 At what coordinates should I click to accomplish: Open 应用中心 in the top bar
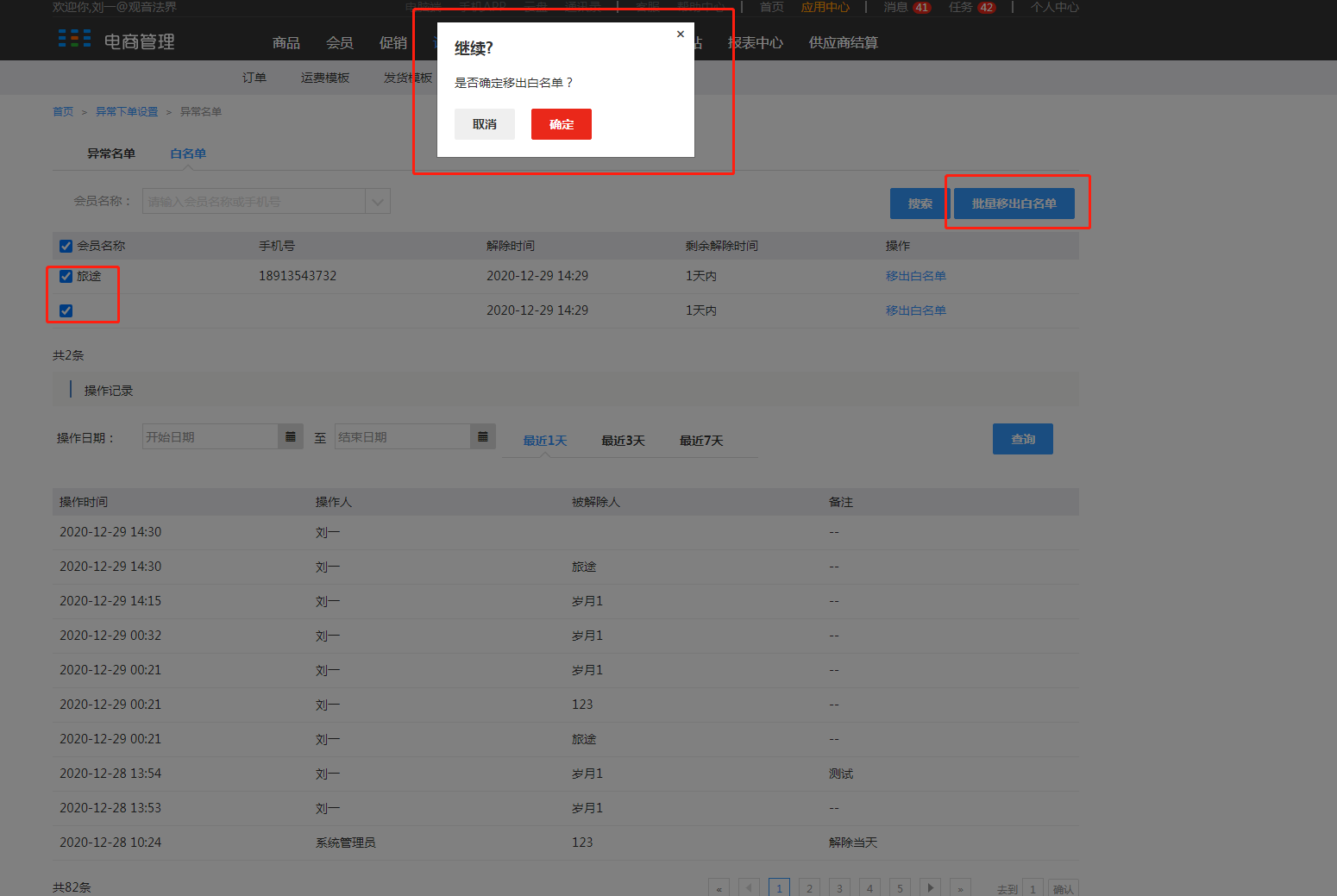(x=825, y=7)
